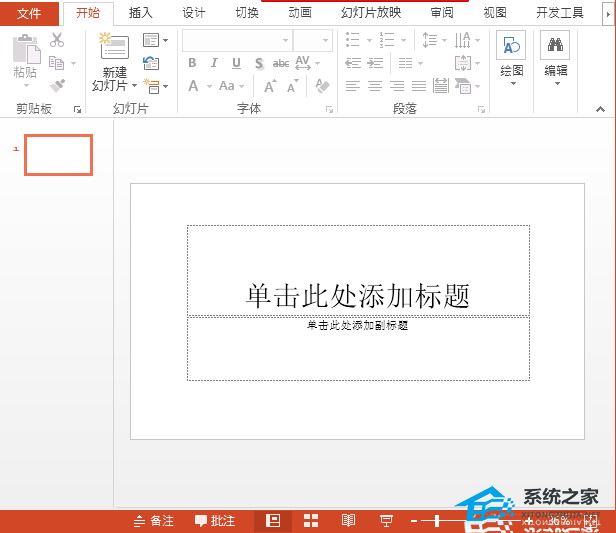This screenshot has height=533, width=616.
Task: Open the 幻灯片放映 ribbon tab
Action: pos(371,13)
